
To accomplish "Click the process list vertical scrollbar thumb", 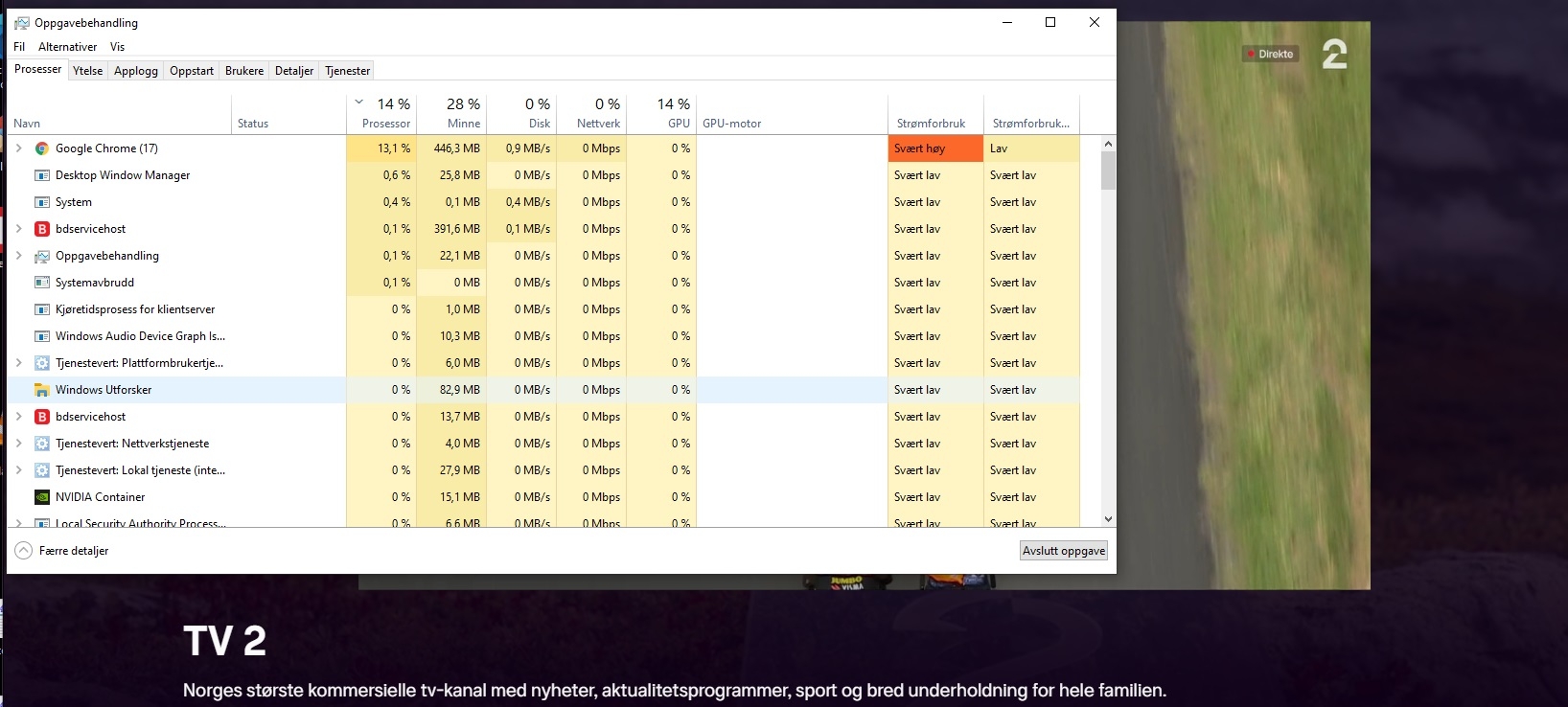I will (x=1108, y=171).
